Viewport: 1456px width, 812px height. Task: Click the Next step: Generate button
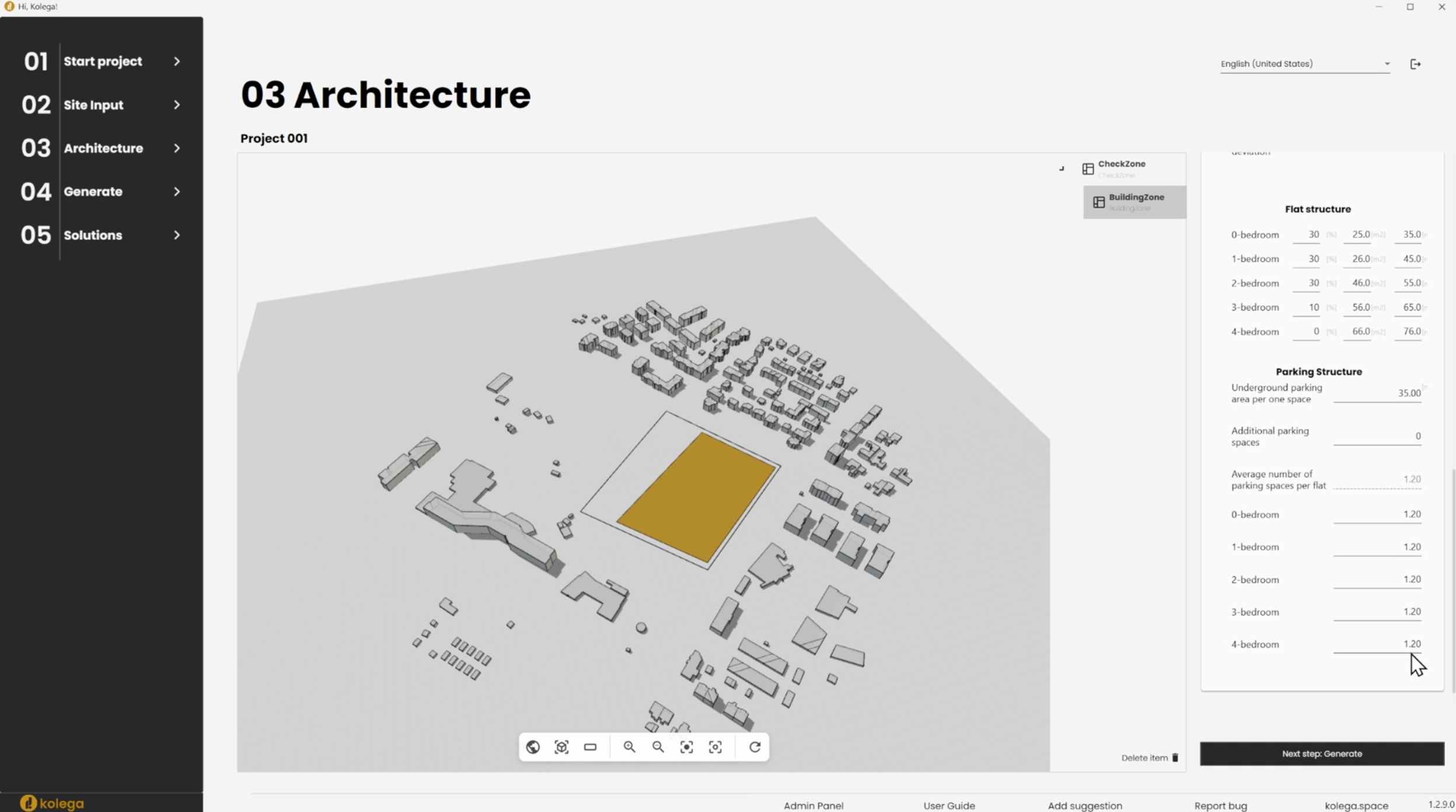(x=1322, y=754)
